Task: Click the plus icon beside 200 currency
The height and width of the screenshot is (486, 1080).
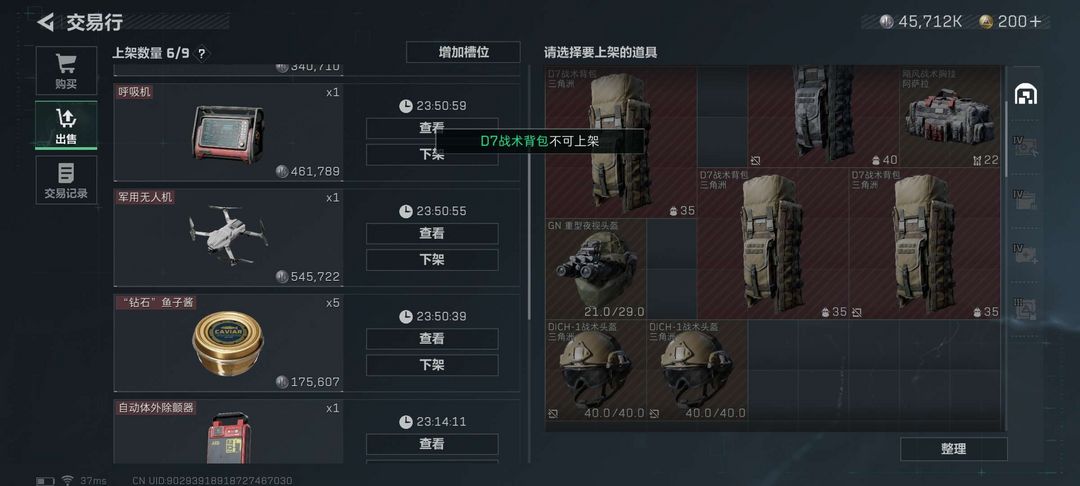Action: tap(1035, 22)
